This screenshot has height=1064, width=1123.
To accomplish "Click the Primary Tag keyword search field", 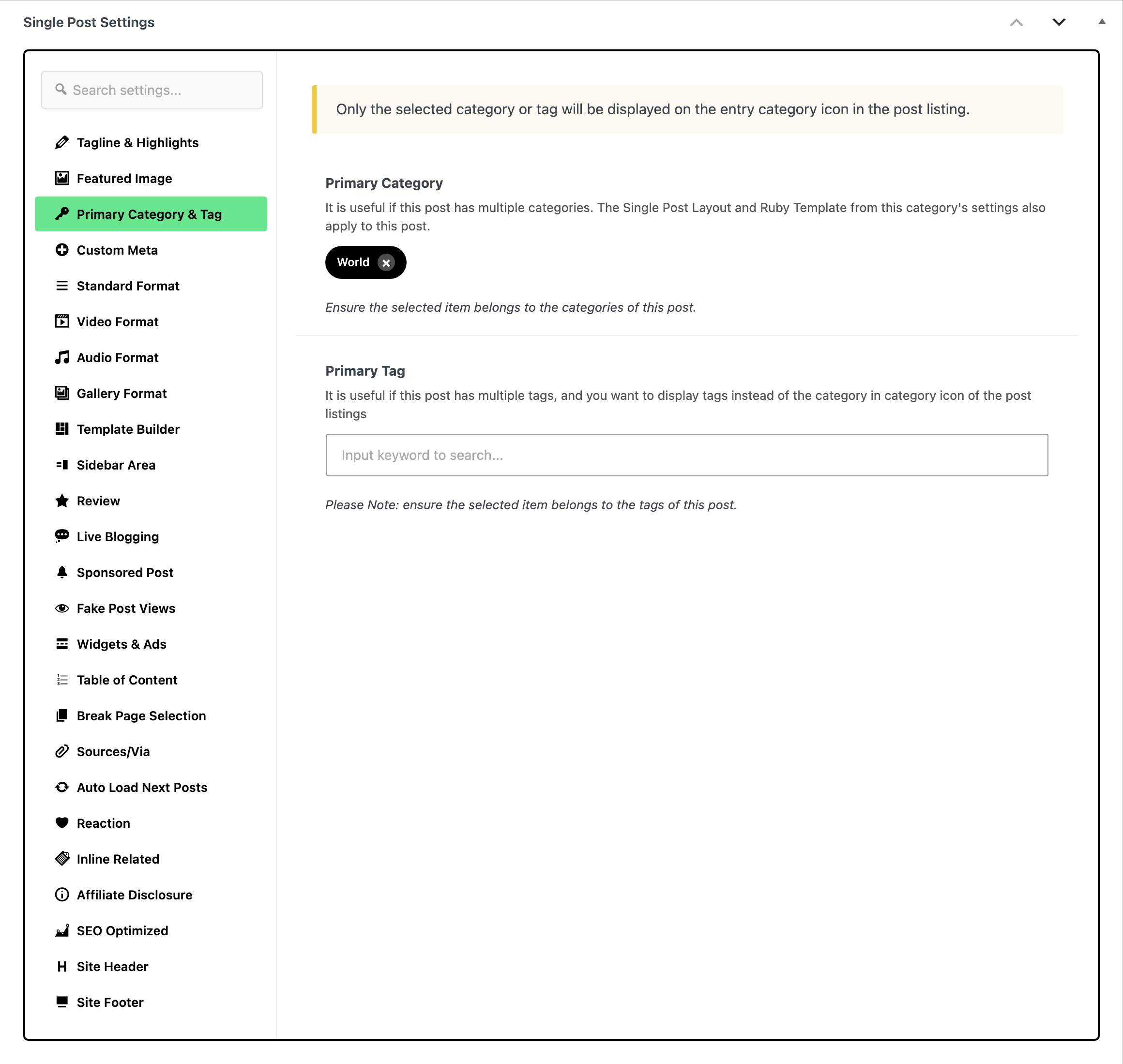I will (687, 455).
